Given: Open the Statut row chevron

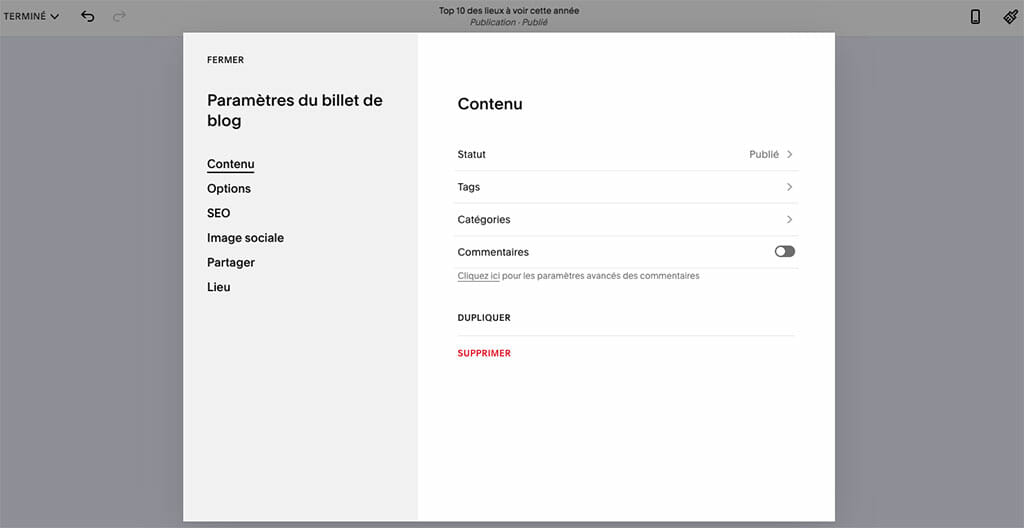Looking at the screenshot, I should tap(790, 154).
